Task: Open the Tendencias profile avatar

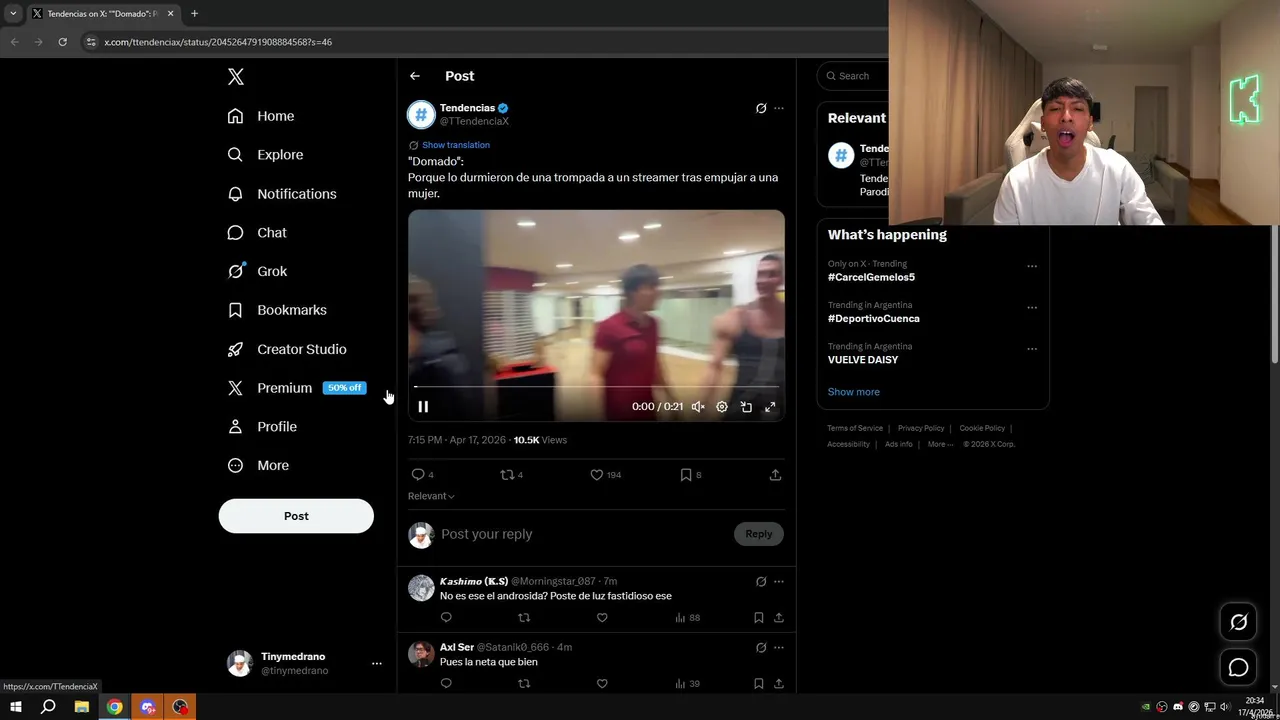Action: 421,114
